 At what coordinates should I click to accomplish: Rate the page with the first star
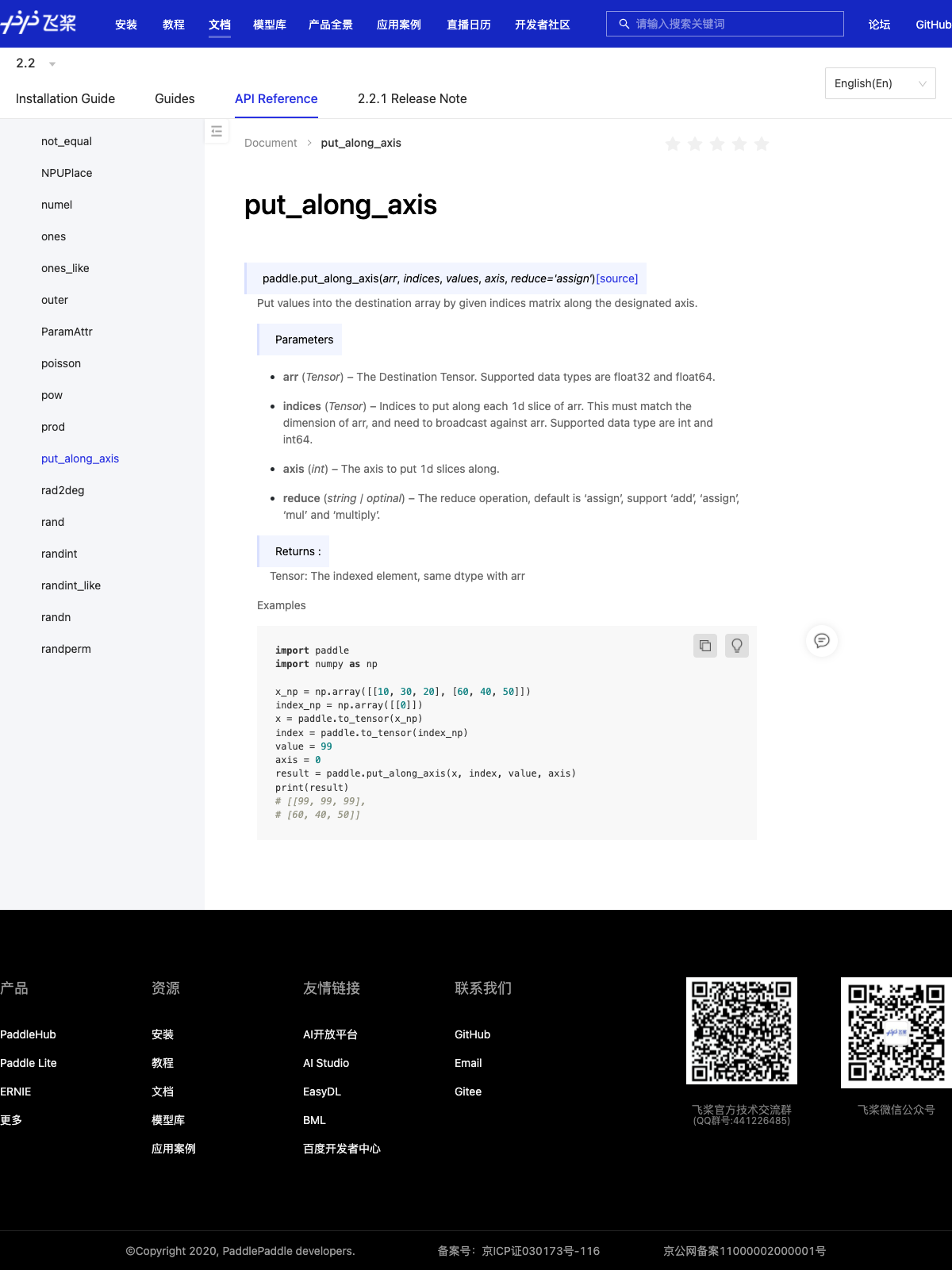point(673,144)
